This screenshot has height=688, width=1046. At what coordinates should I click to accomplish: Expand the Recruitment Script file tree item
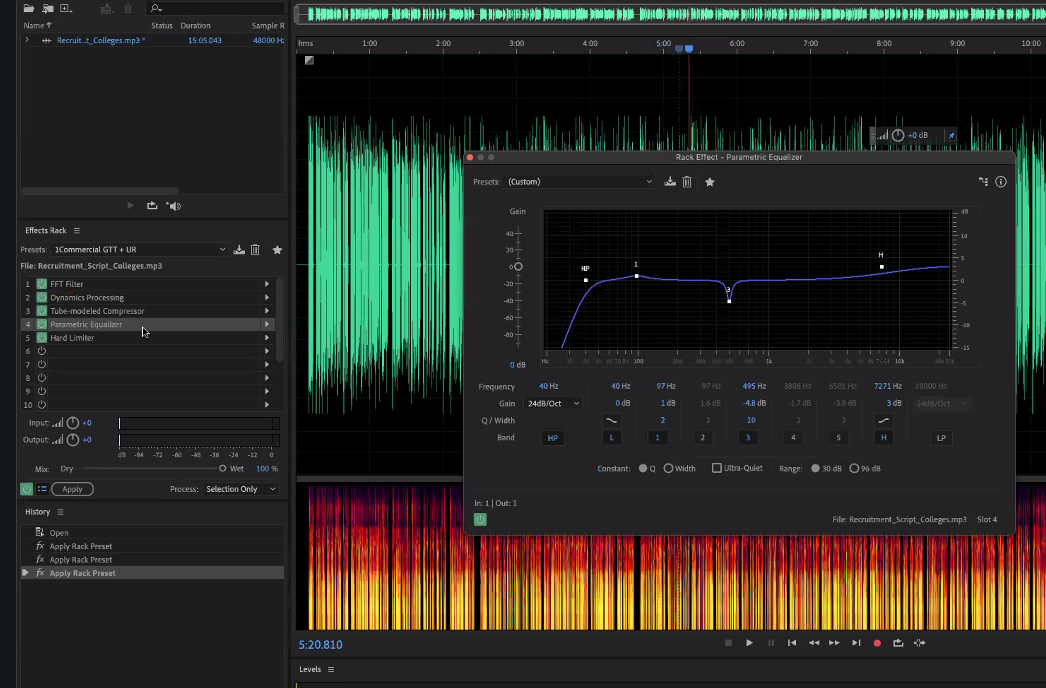pyautogui.click(x=28, y=40)
